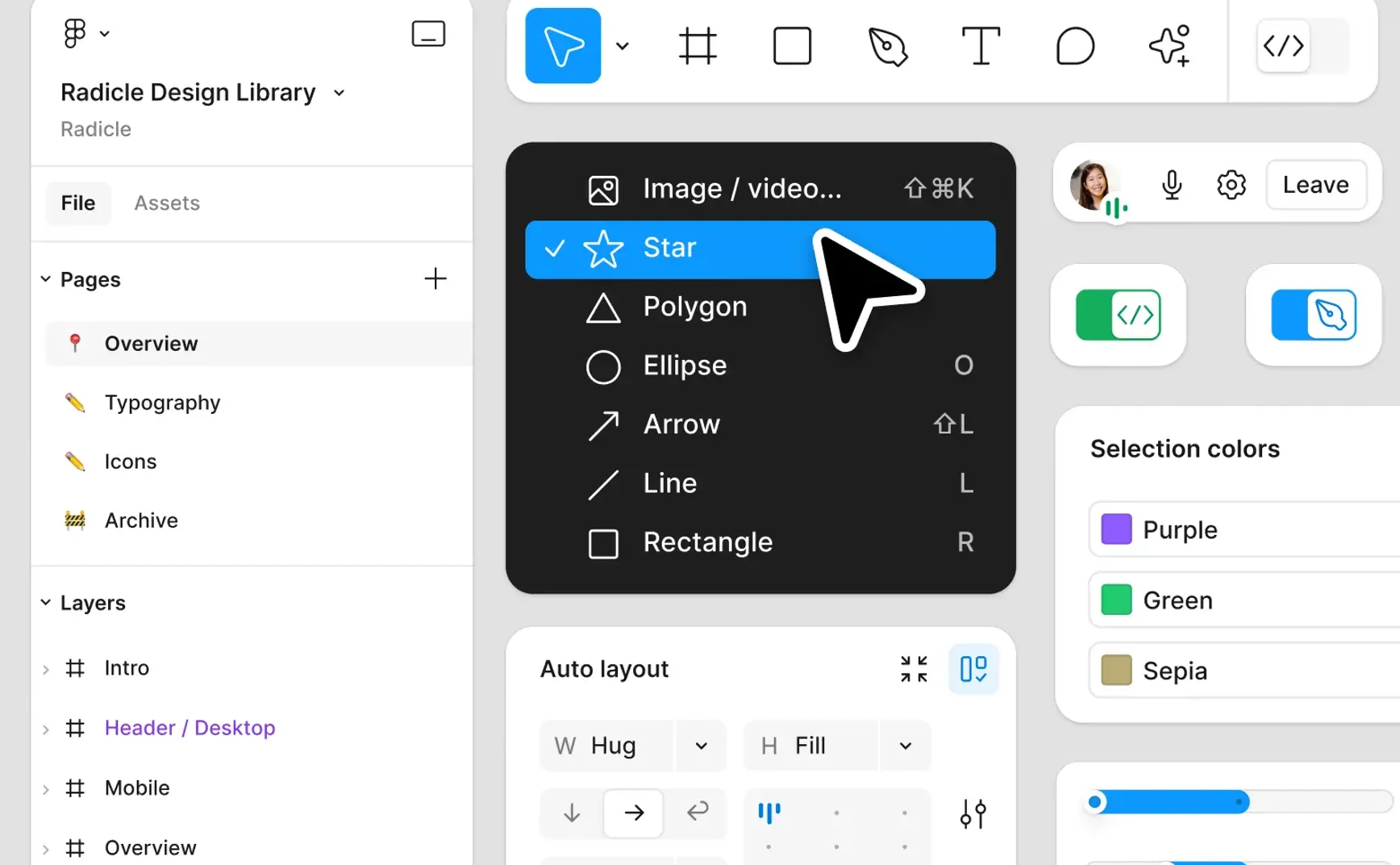Open the width Hug dropdown arrow
The width and height of the screenshot is (1400, 865).
coord(701,746)
